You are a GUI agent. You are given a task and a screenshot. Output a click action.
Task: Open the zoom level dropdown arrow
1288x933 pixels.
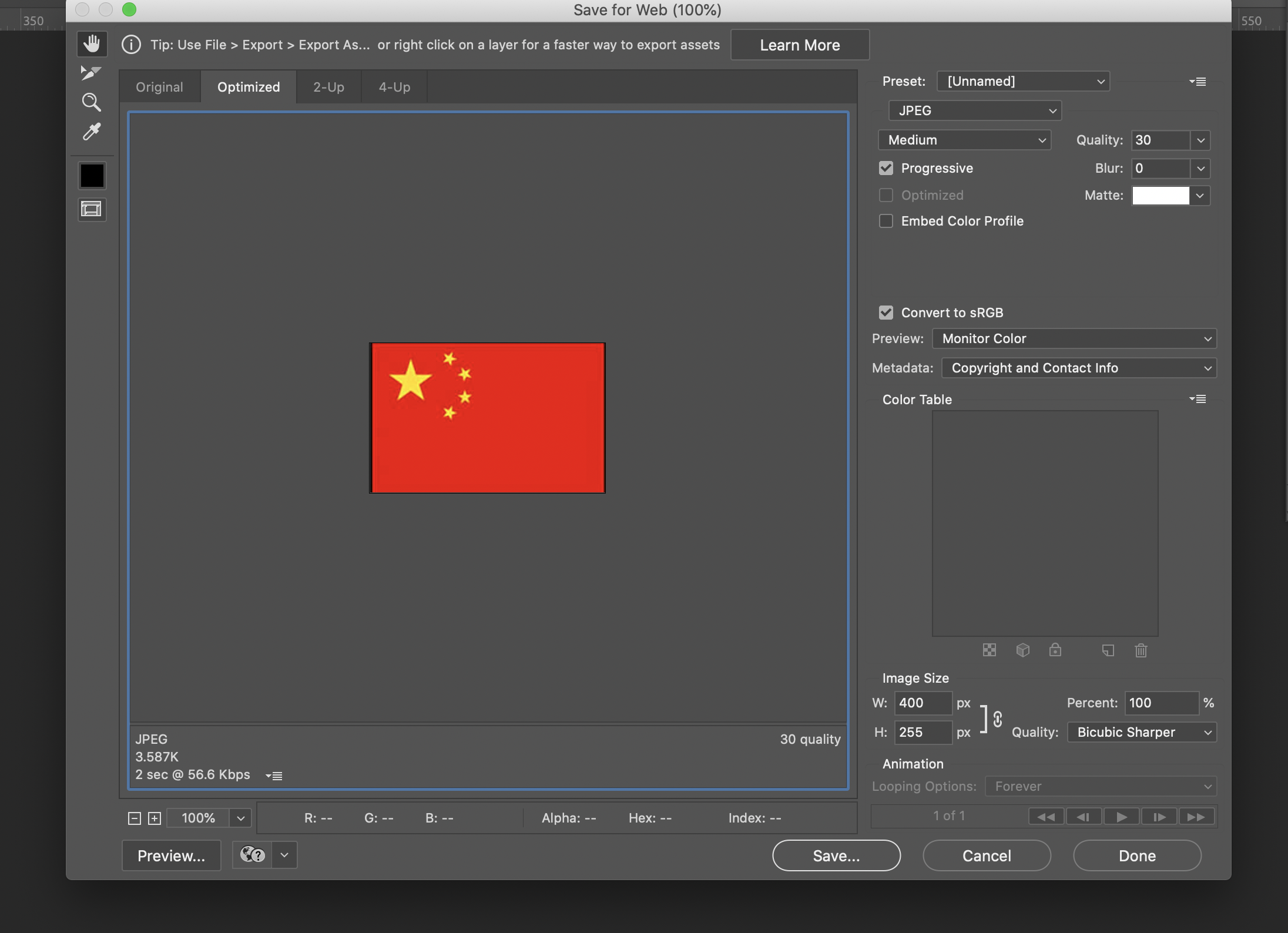point(240,818)
